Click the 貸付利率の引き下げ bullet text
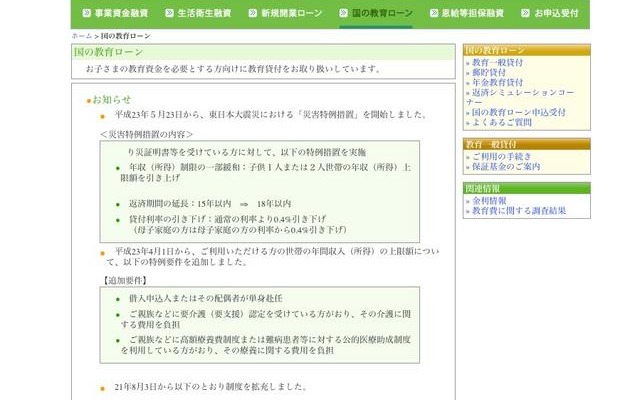Screen dimensions: 640x400 coord(227,219)
